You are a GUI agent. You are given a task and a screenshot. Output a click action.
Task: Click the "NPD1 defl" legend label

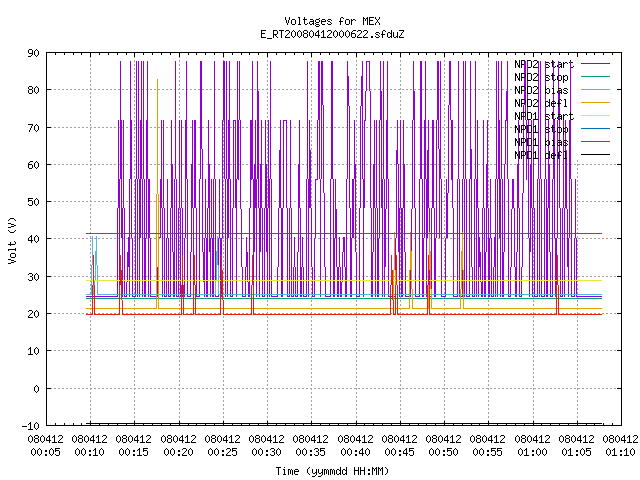tap(541, 155)
